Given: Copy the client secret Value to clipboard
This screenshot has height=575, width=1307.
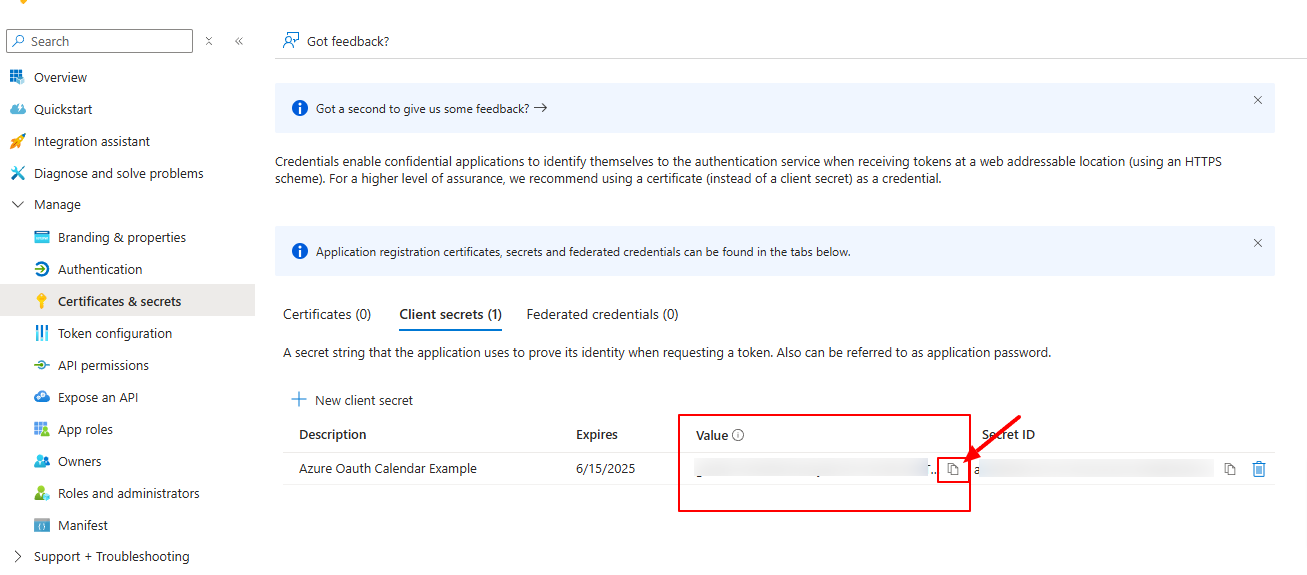Looking at the screenshot, I should click(953, 469).
